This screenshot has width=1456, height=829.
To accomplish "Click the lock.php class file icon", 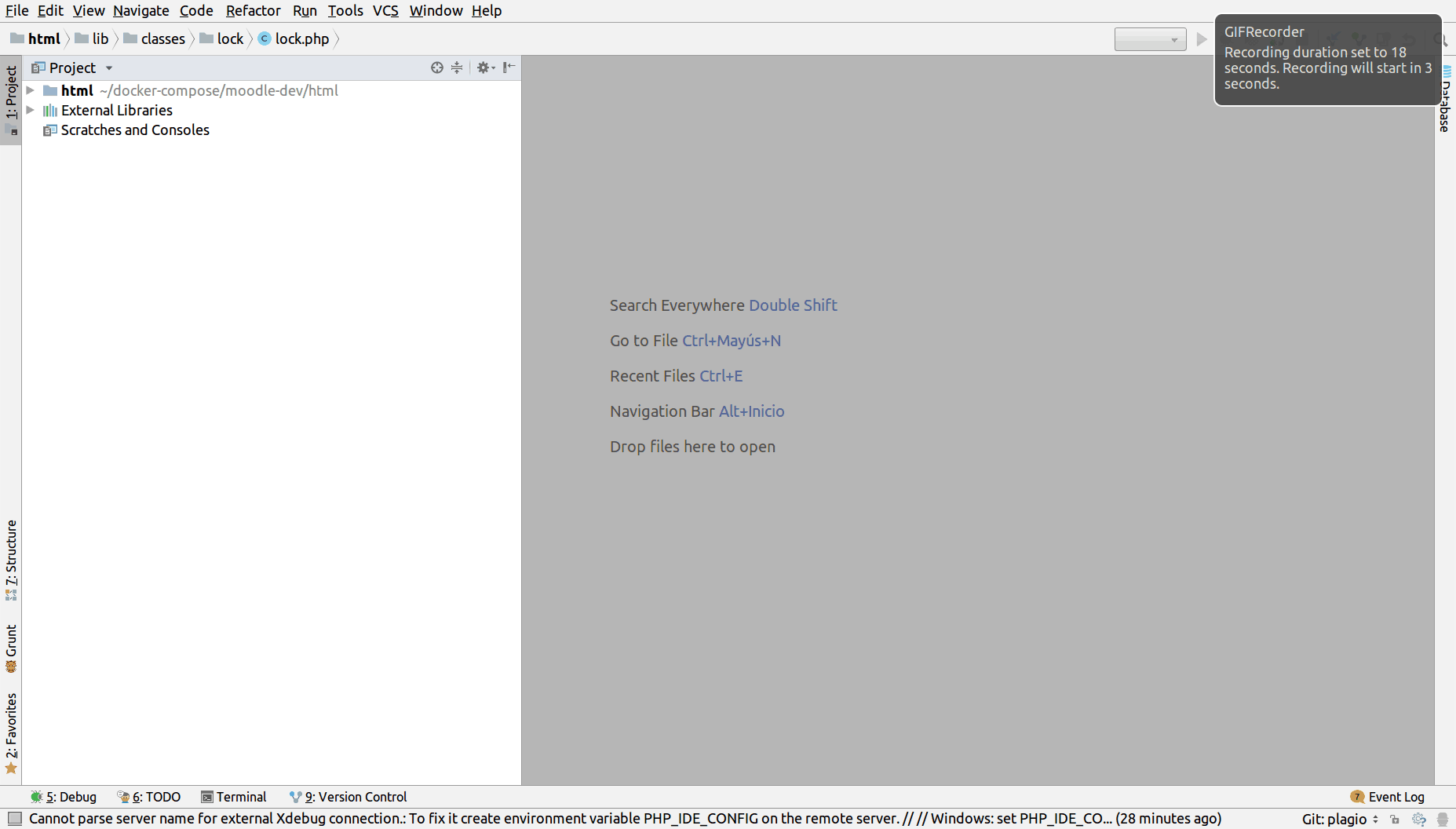I will [x=265, y=38].
